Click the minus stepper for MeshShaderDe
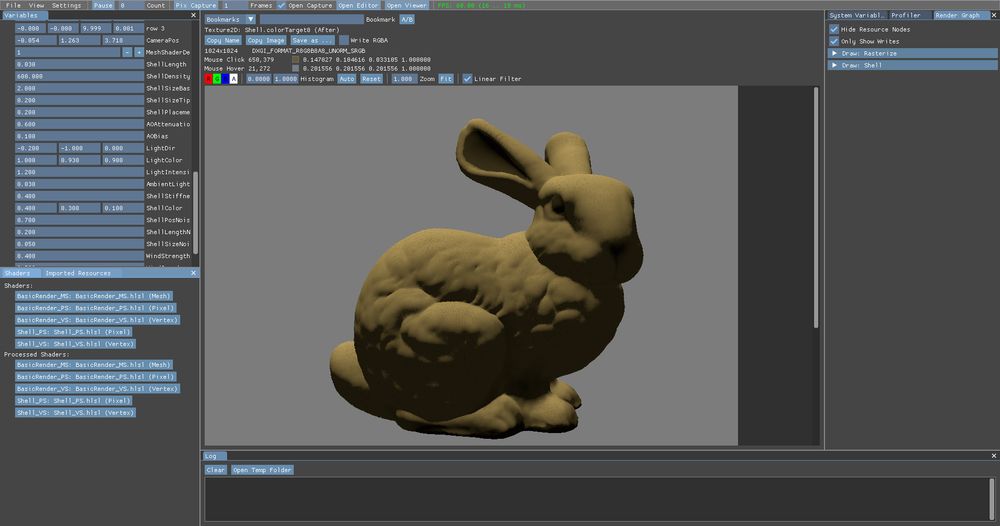This screenshot has height=526, width=1000. coord(128,52)
